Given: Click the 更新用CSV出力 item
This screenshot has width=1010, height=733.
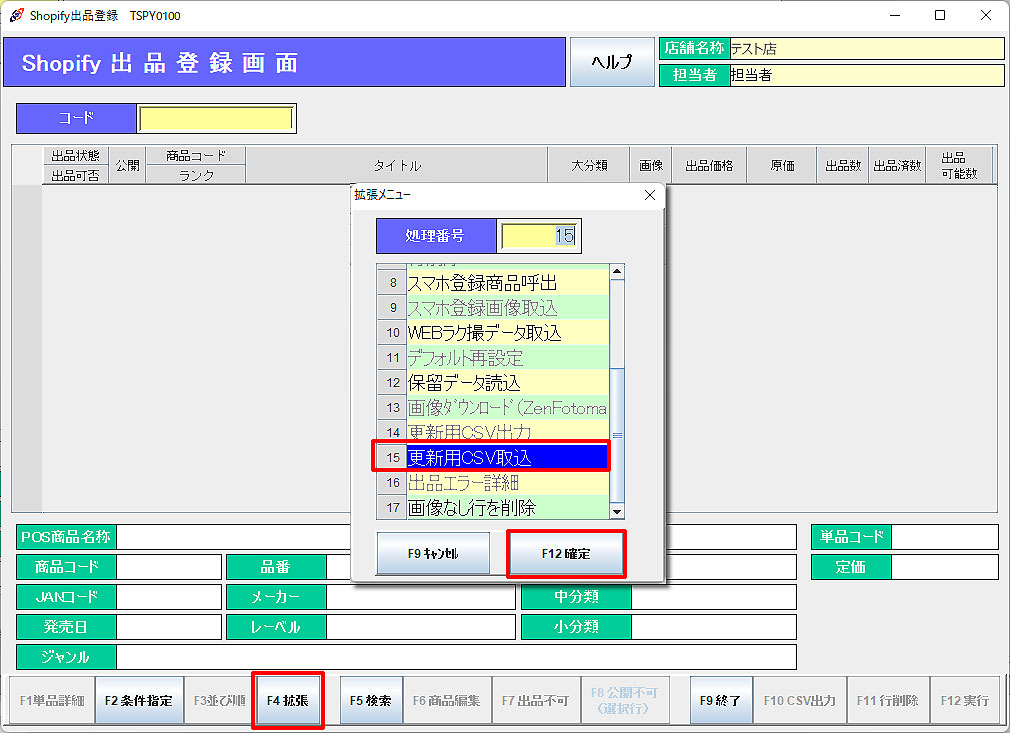Looking at the screenshot, I should [x=507, y=432].
